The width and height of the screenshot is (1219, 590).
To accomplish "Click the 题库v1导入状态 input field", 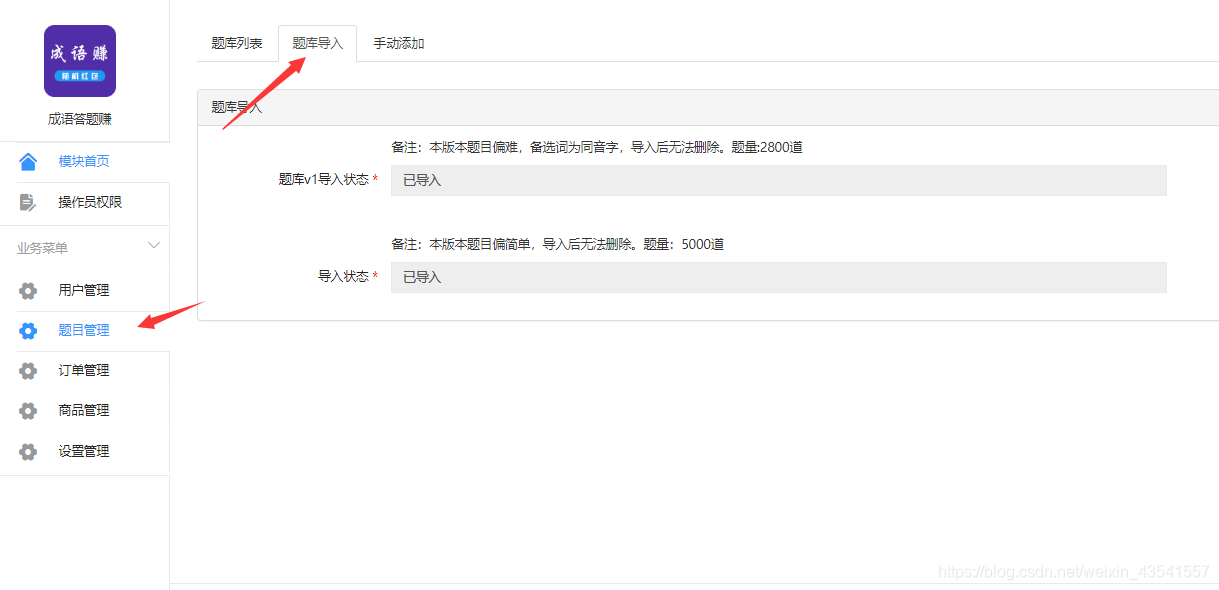I will (778, 180).
